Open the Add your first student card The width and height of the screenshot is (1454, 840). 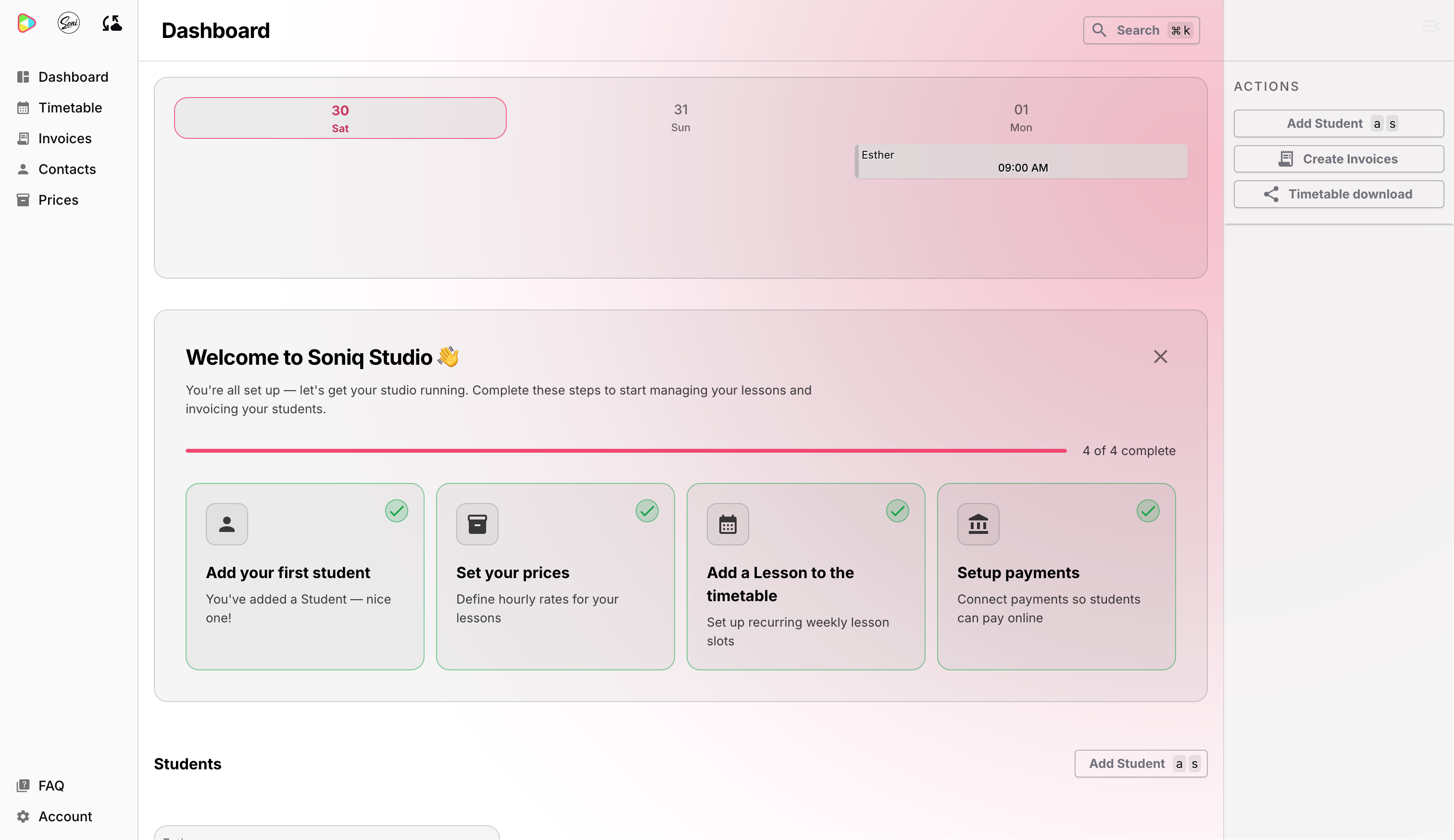point(305,577)
